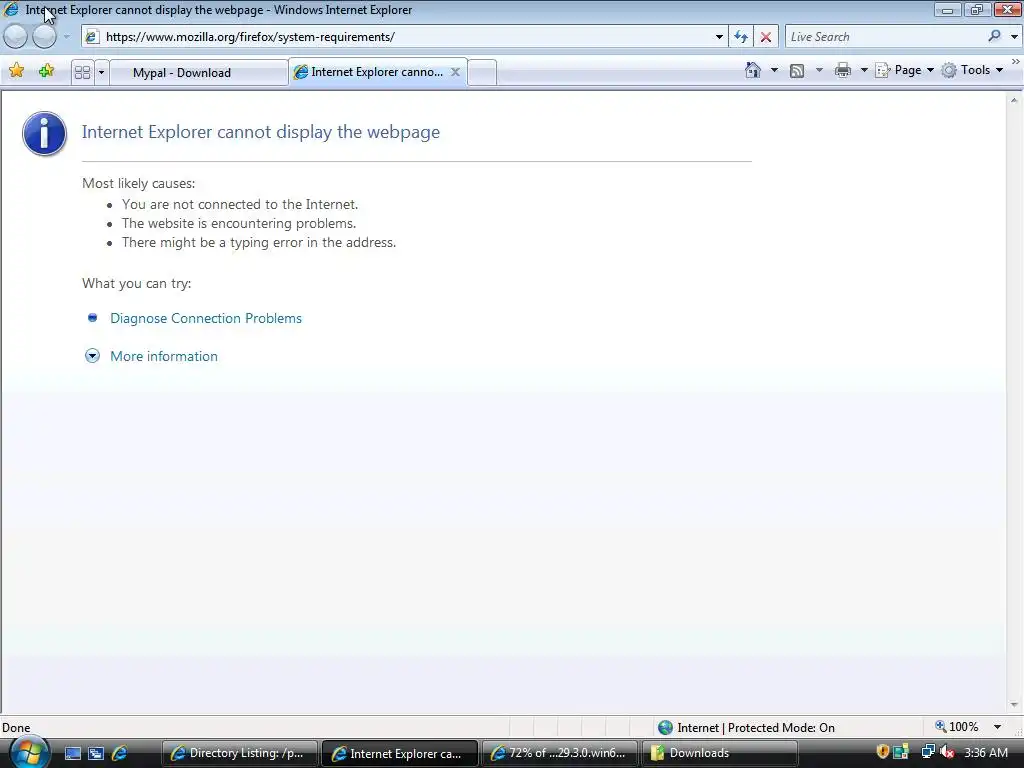
Task: Open the Tools menu
Action: click(972, 70)
